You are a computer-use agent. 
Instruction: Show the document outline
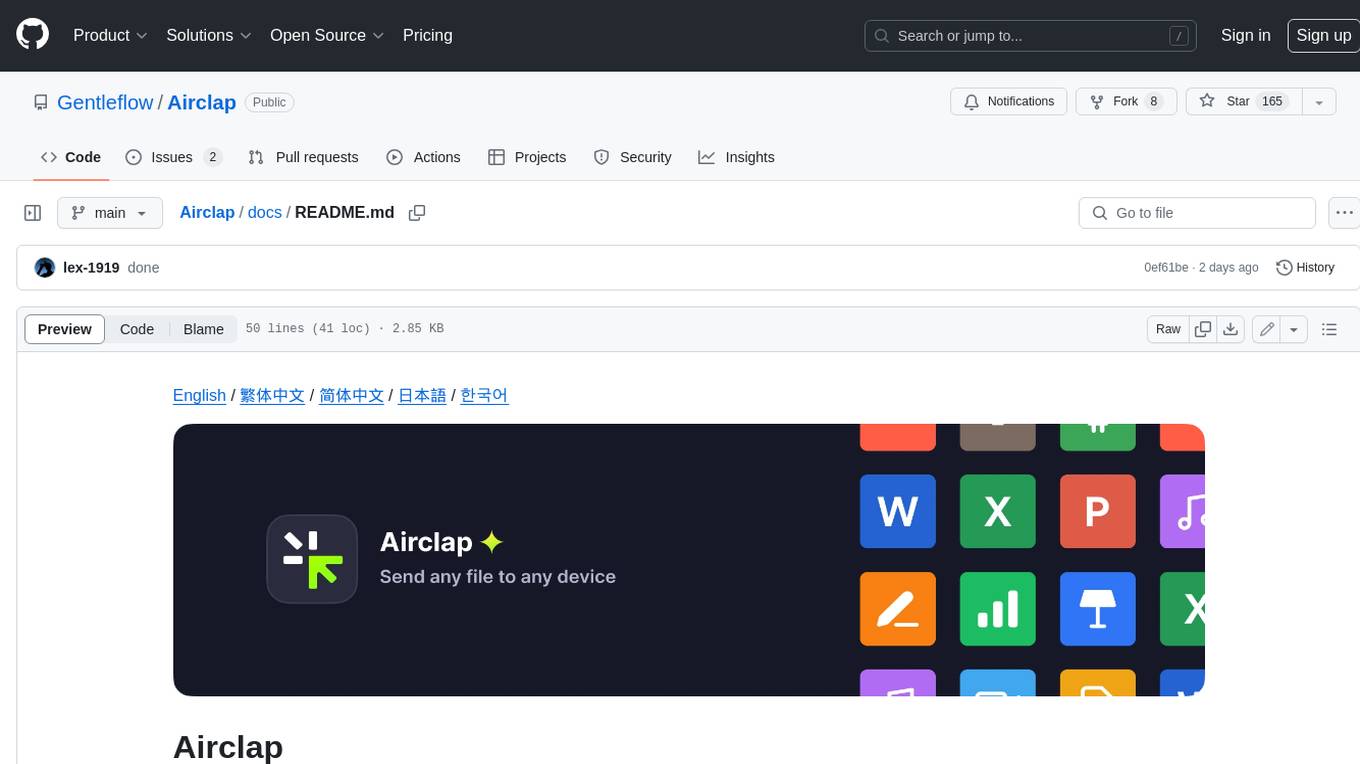1329,329
